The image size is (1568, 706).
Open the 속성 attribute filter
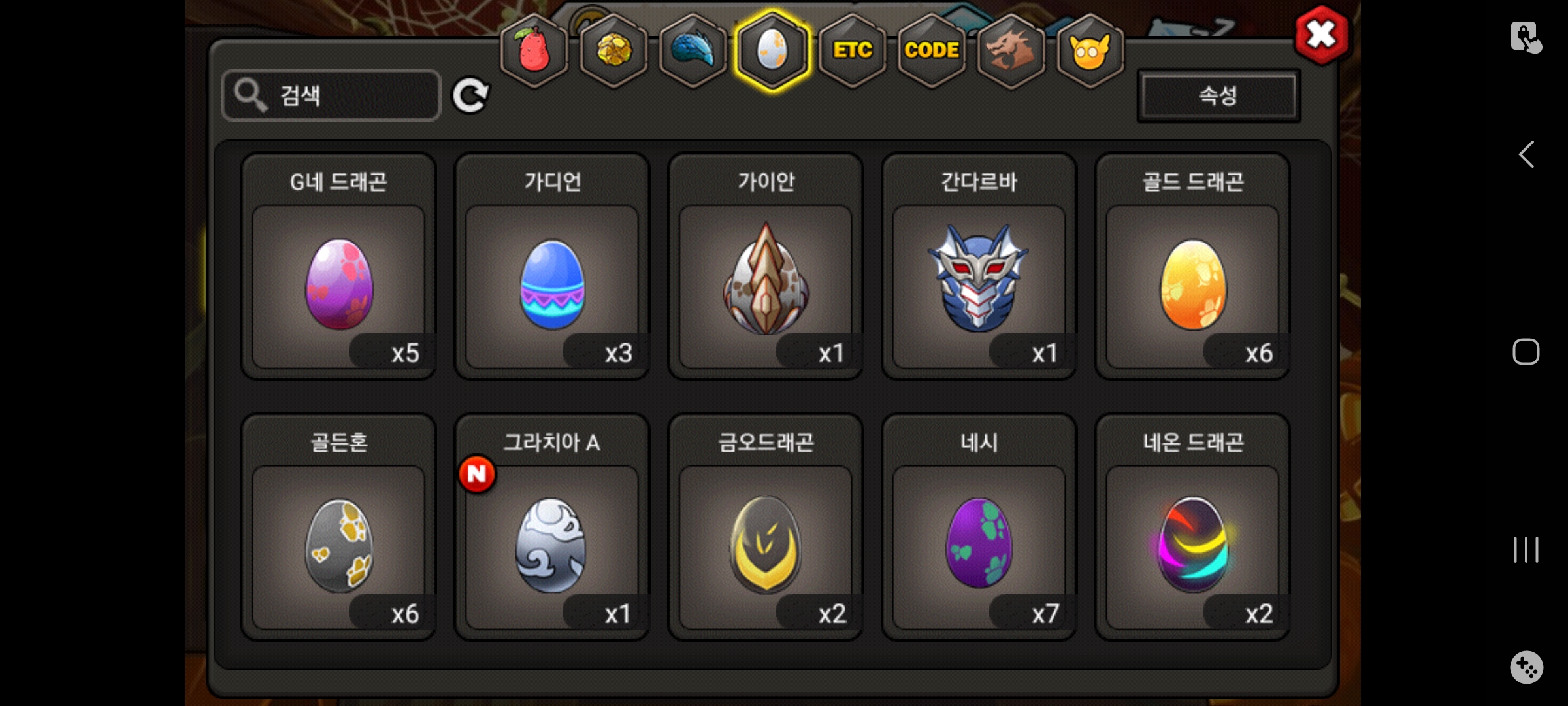click(x=1218, y=95)
